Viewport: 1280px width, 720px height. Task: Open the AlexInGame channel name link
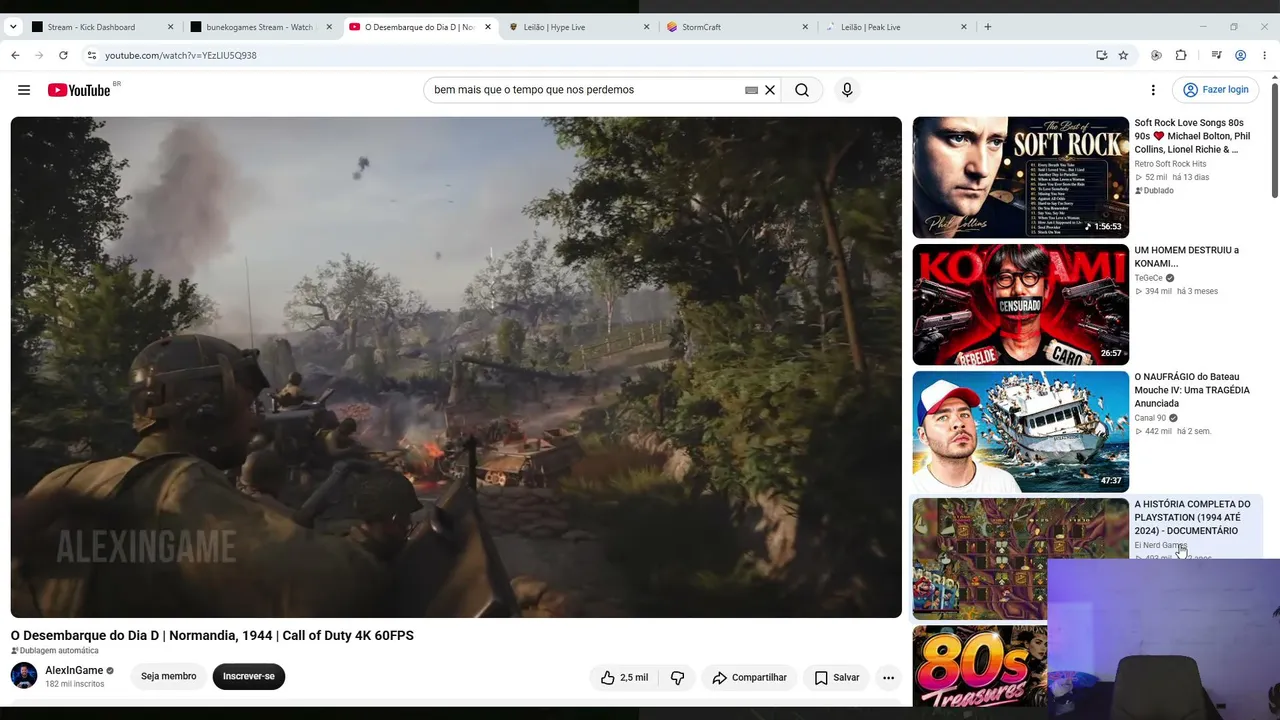[x=74, y=670]
